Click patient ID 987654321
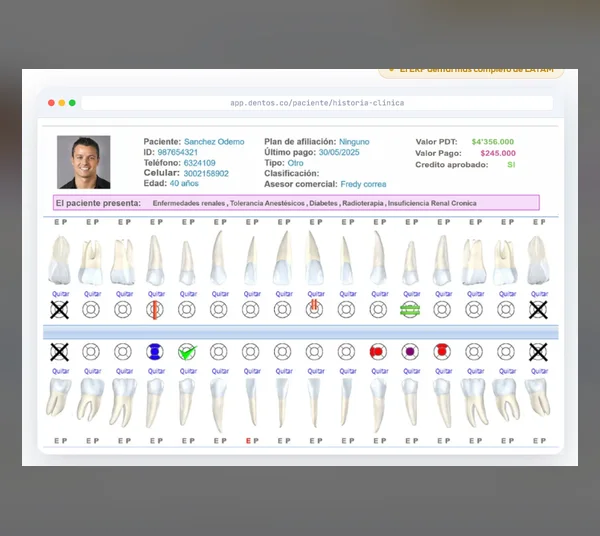 178,152
